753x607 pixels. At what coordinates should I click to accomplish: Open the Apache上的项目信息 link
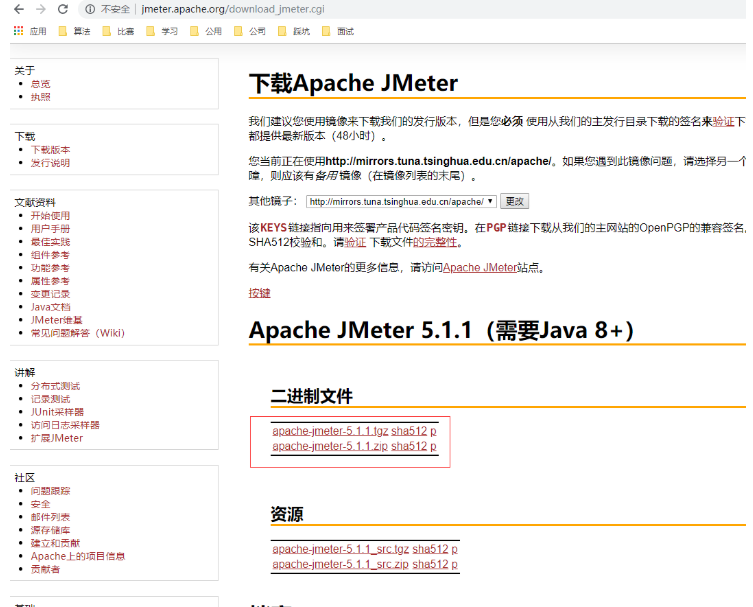point(78,556)
